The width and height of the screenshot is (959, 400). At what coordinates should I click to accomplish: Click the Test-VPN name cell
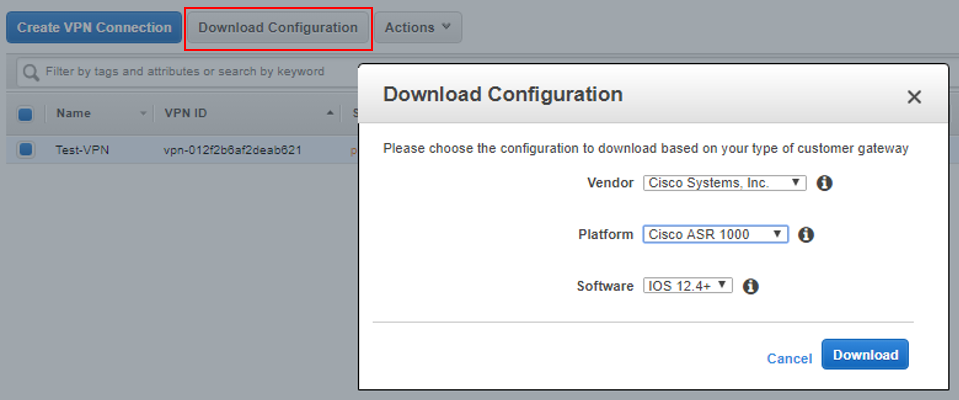[81, 150]
